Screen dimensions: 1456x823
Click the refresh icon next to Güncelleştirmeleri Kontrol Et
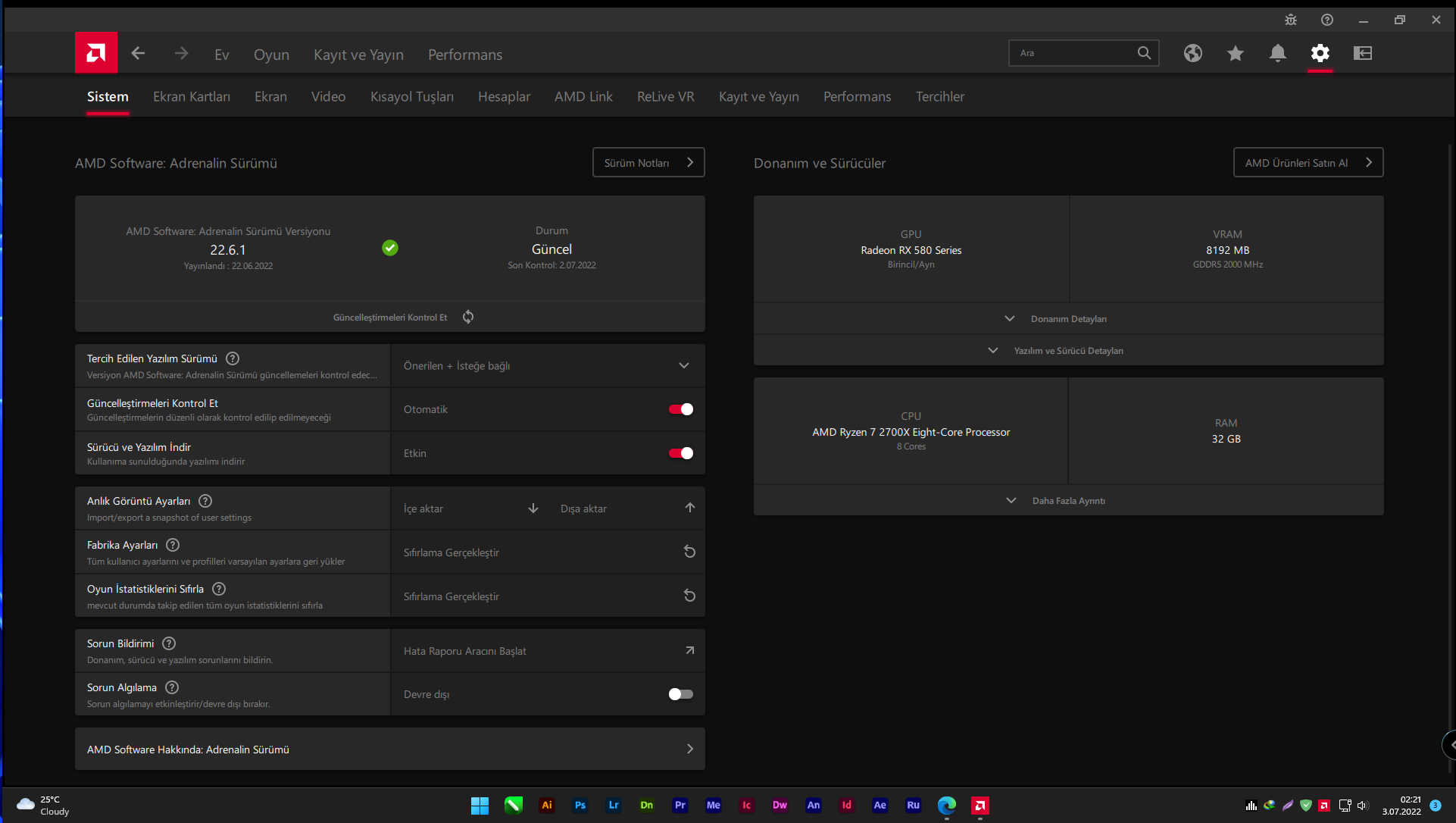468,317
